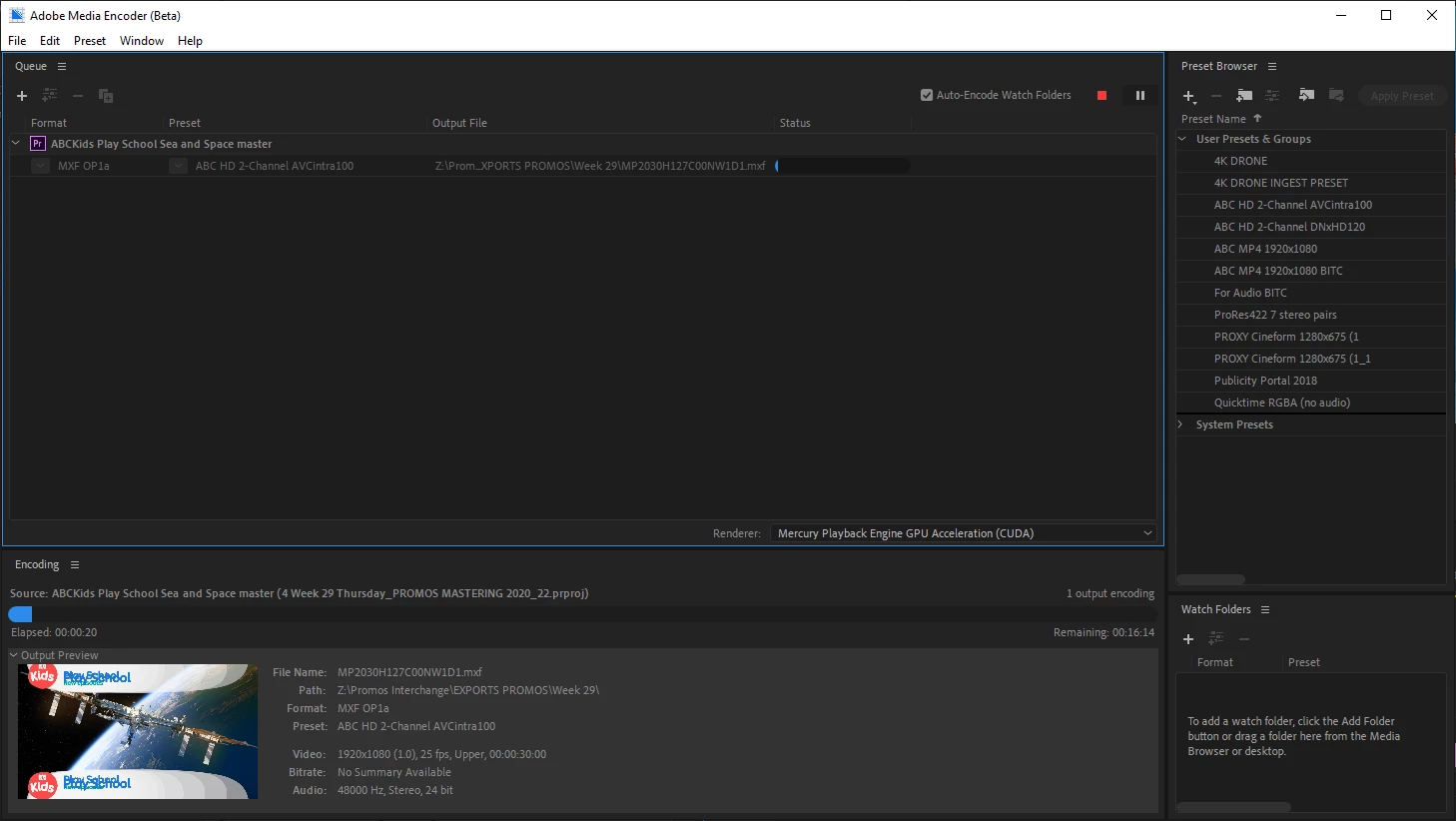Viewport: 1456px width, 821px height.
Task: Click Preset Settings icon in Preset Browser
Action: (1272, 96)
